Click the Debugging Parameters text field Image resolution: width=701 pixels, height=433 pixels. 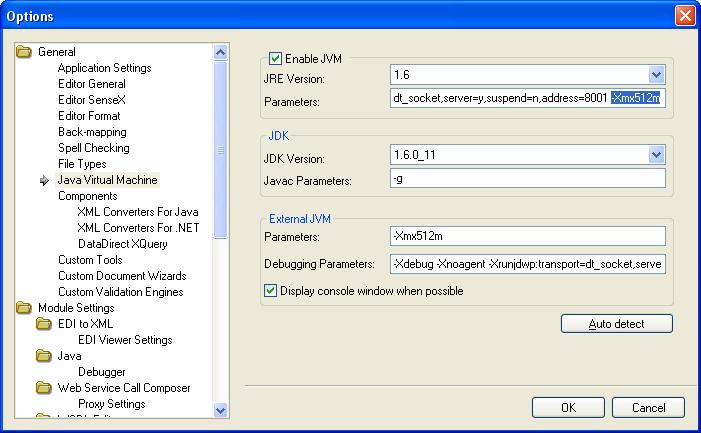point(527,264)
